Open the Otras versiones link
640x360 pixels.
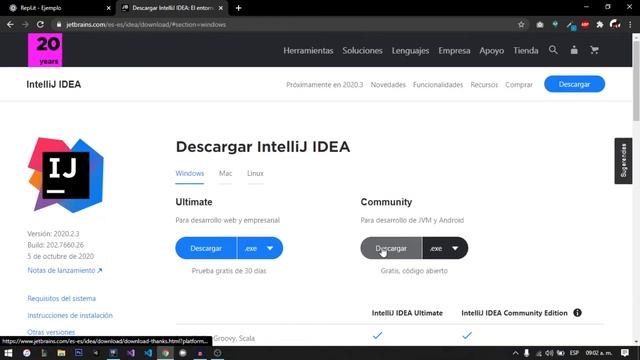[51, 332]
